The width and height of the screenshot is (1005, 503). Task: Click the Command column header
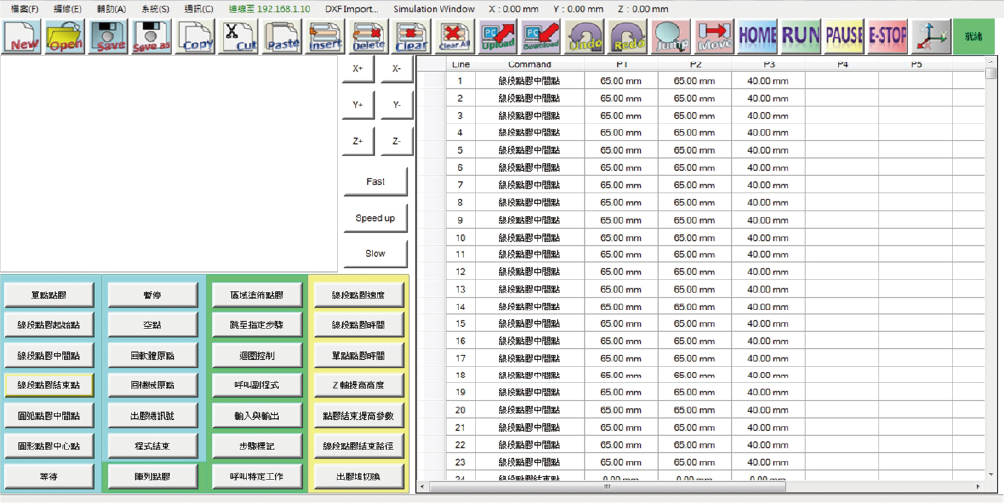(529, 65)
